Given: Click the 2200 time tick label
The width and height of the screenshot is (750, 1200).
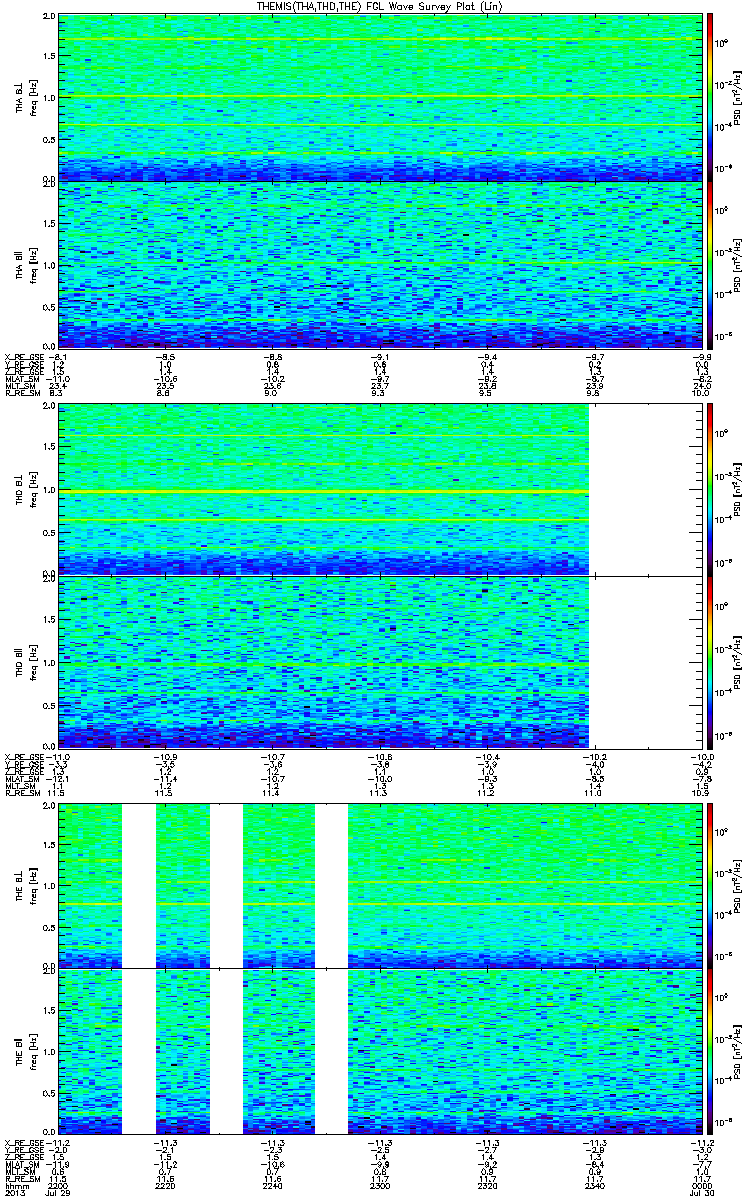Looking at the screenshot, I should coord(58,1186).
